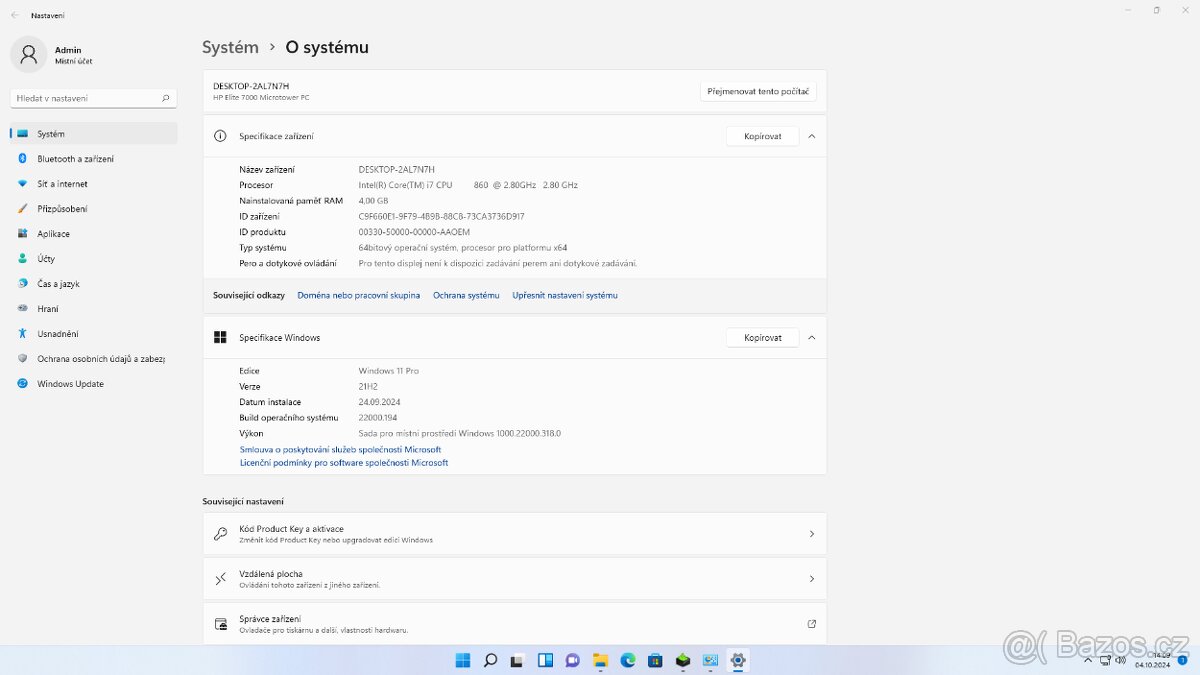1200x675 pixels.
Task: Open Síť a internet section
Action: point(62,184)
